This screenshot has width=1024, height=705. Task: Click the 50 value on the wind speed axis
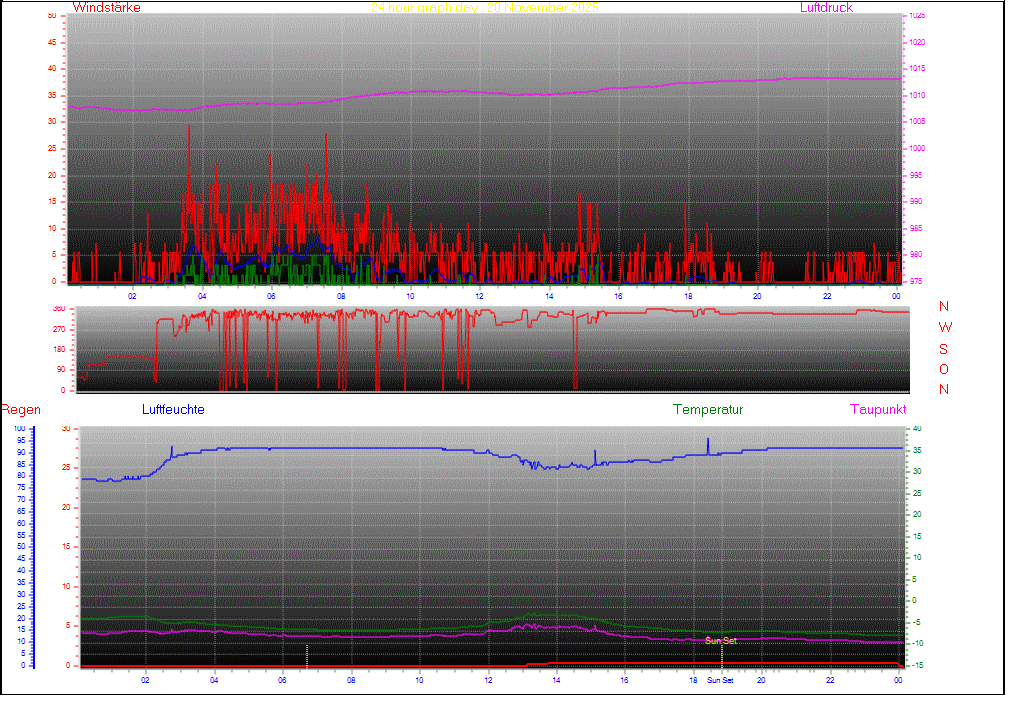coord(52,16)
